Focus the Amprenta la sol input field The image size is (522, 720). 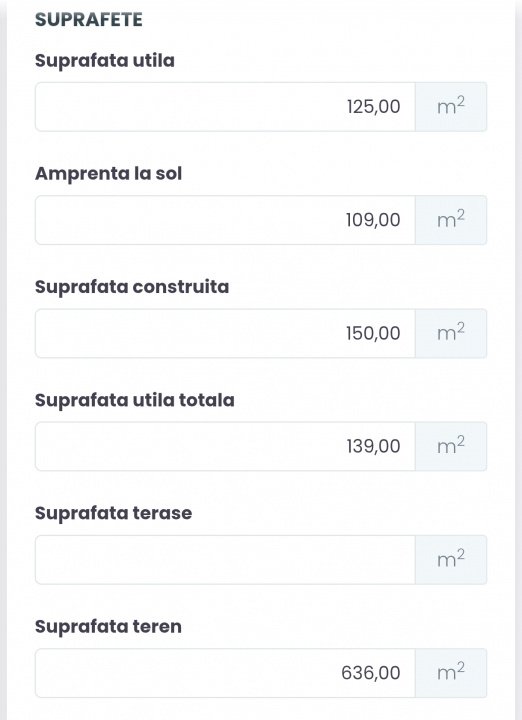pos(225,220)
